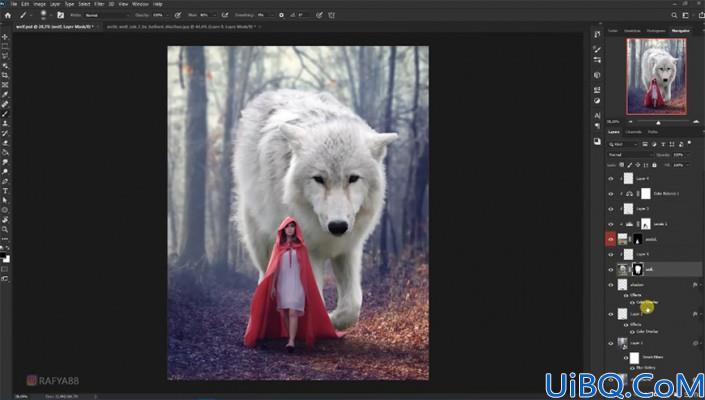Click the Navigator zoom-out small mountains button

pyautogui.click(x=630, y=121)
